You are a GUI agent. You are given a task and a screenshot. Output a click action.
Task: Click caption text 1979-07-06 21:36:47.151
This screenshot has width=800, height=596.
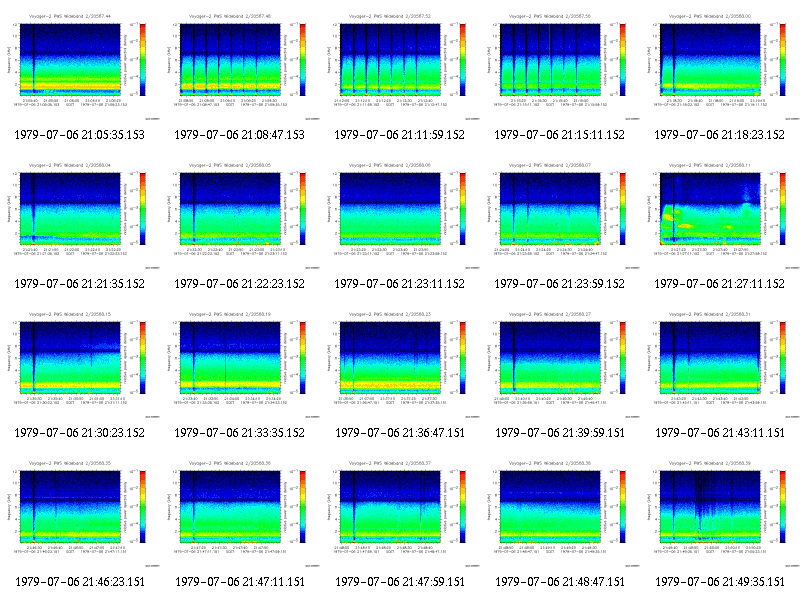tap(400, 433)
